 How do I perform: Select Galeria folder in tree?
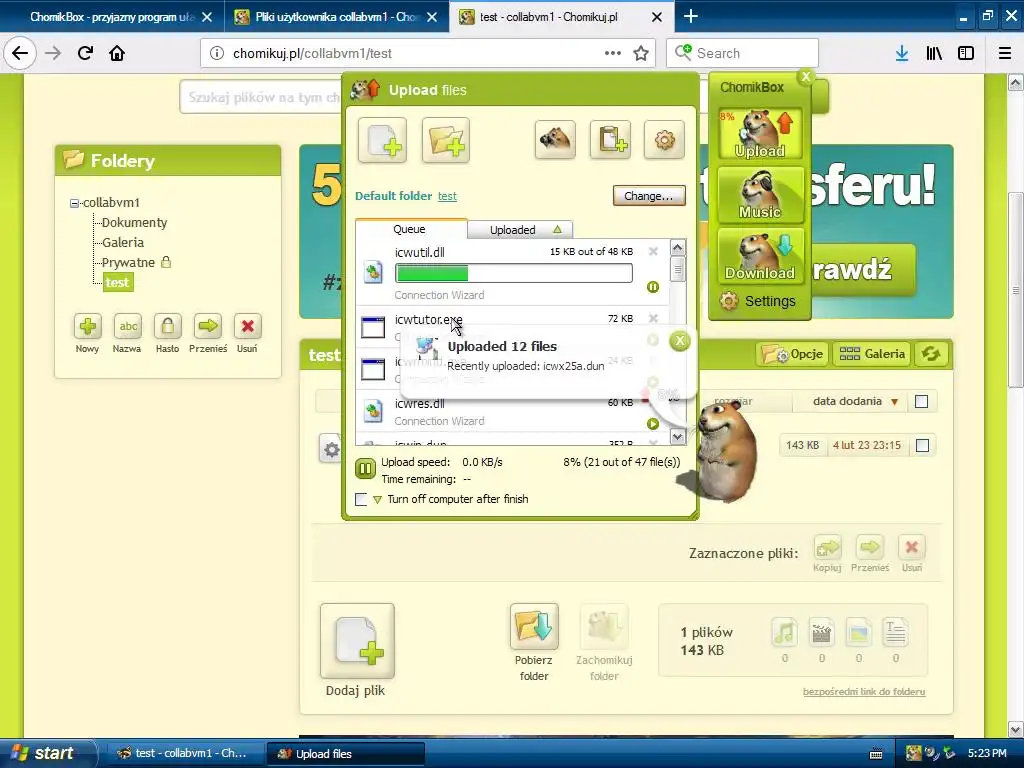coord(123,242)
